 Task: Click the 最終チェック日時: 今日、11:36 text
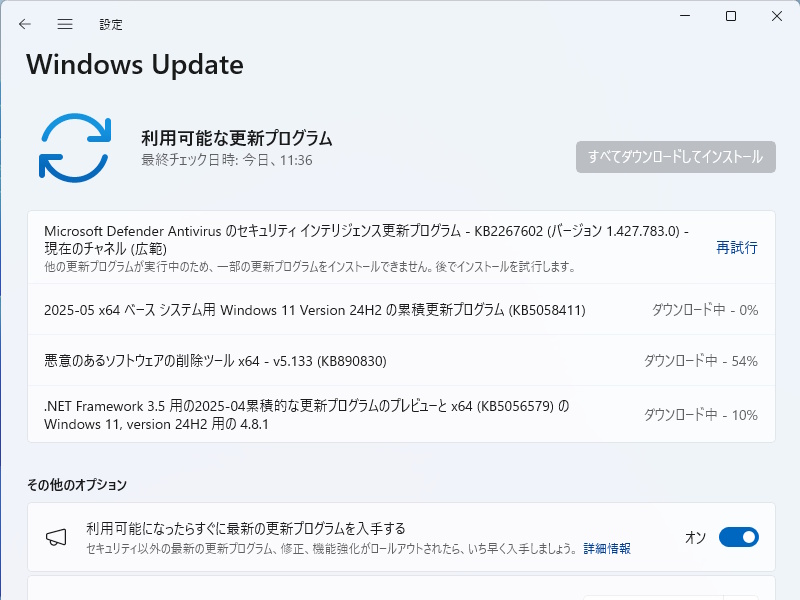[227, 160]
